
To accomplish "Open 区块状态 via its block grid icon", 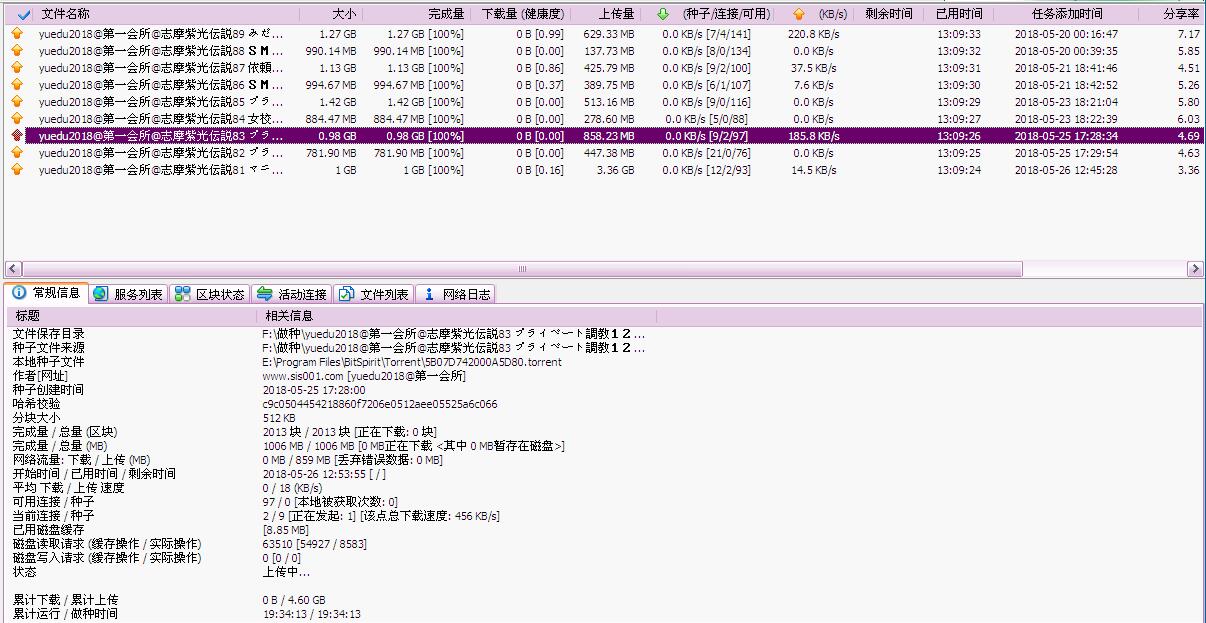I will click(182, 294).
